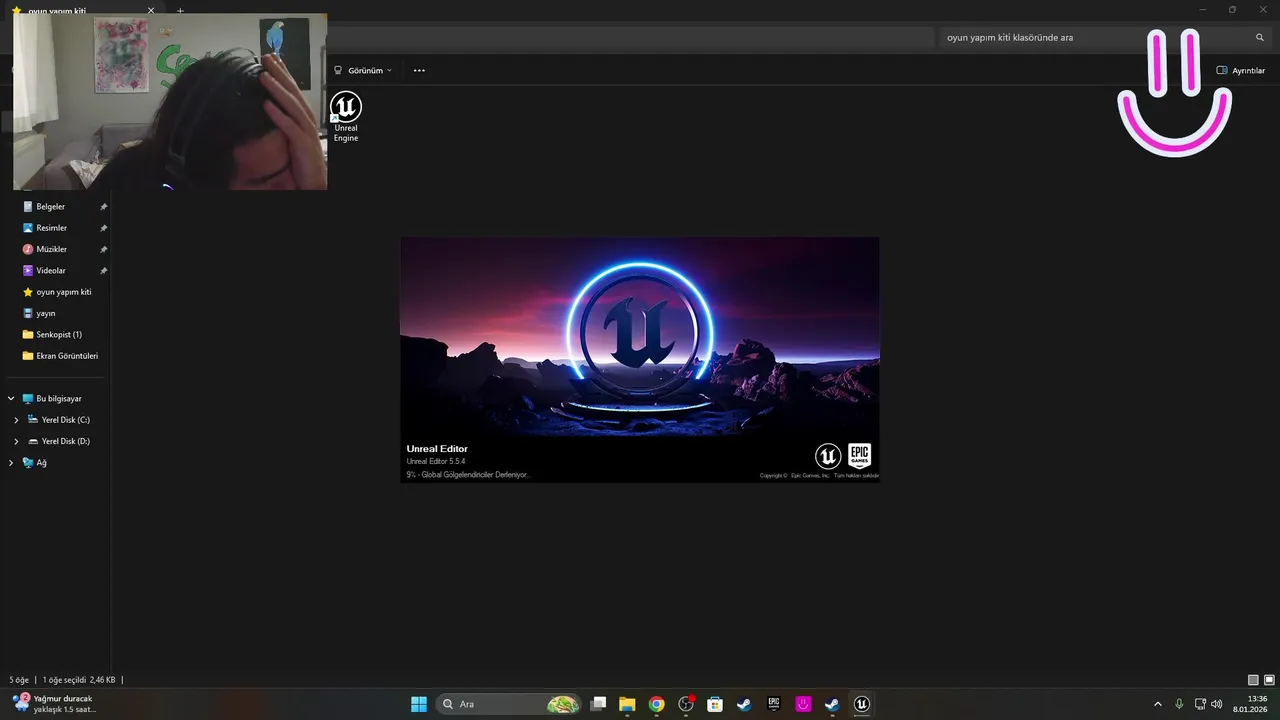Screen dimensions: 1280x720
Task: Open Ekran Görüntüleri folder in sidebar
Action: click(x=58, y=356)
